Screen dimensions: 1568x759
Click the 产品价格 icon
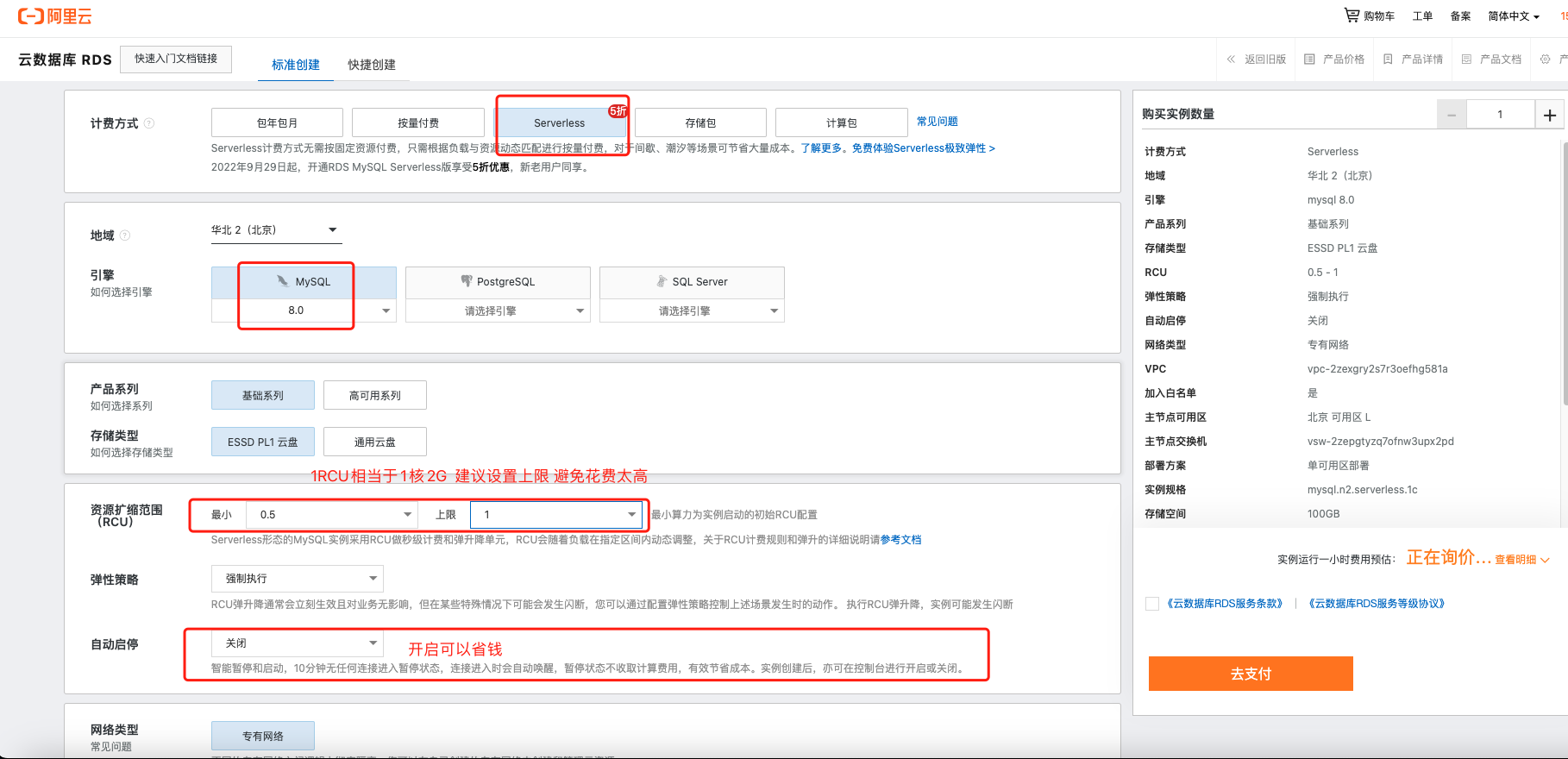(1309, 60)
